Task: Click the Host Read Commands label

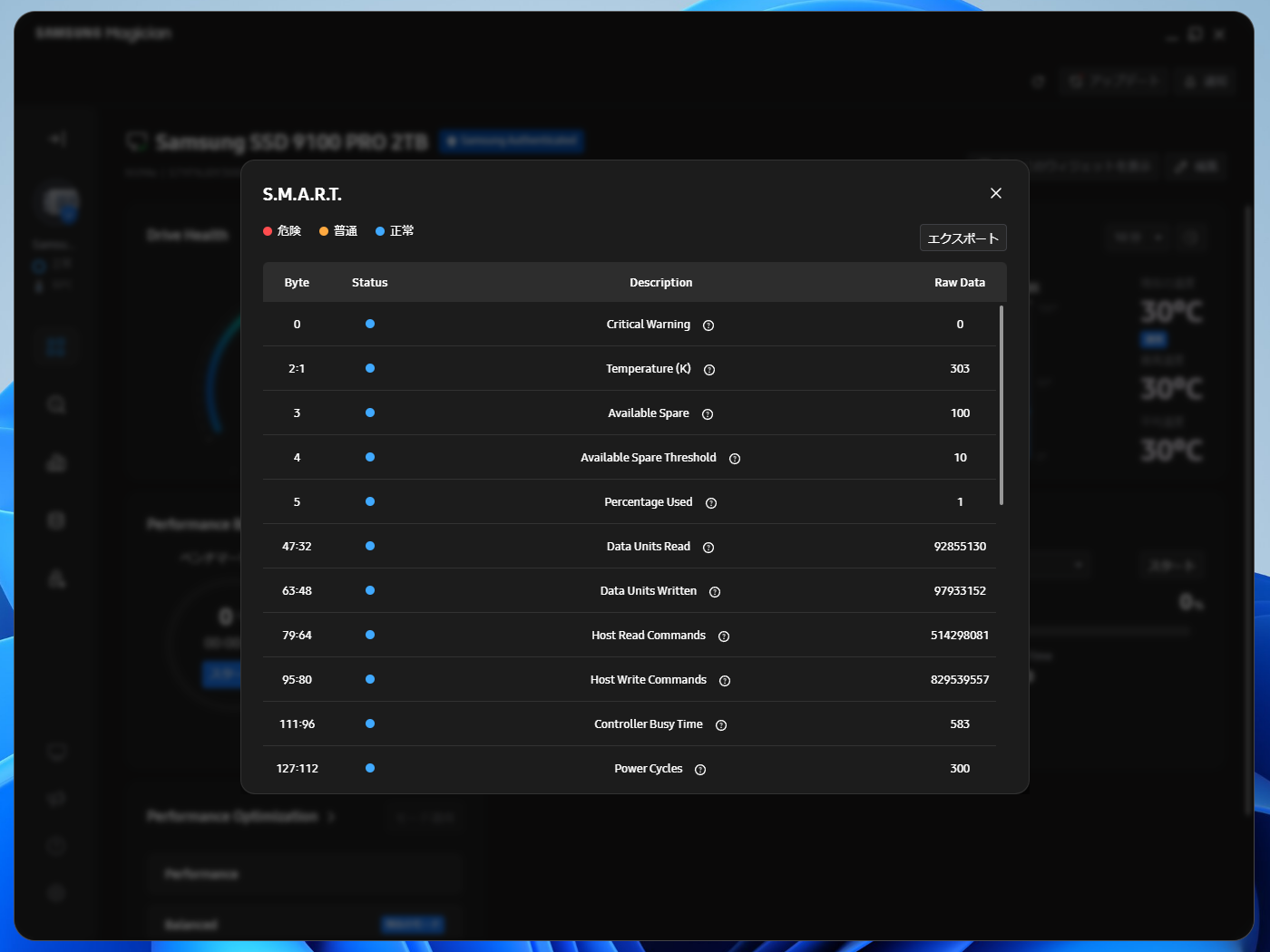Action: (649, 636)
